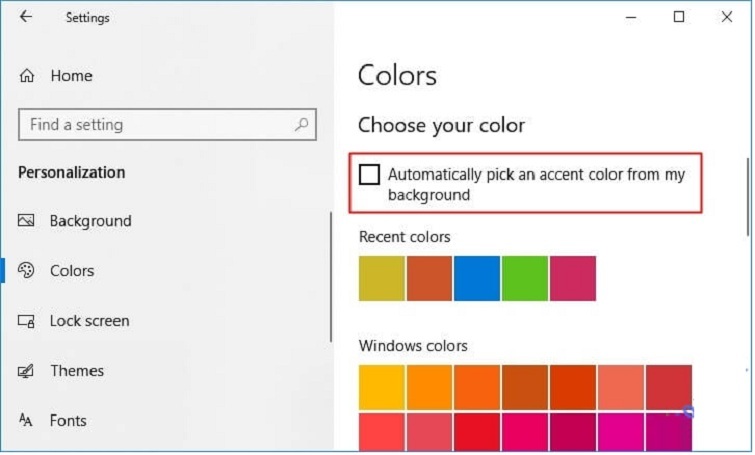
Task: Open the Fonts settings page
Action: point(68,421)
